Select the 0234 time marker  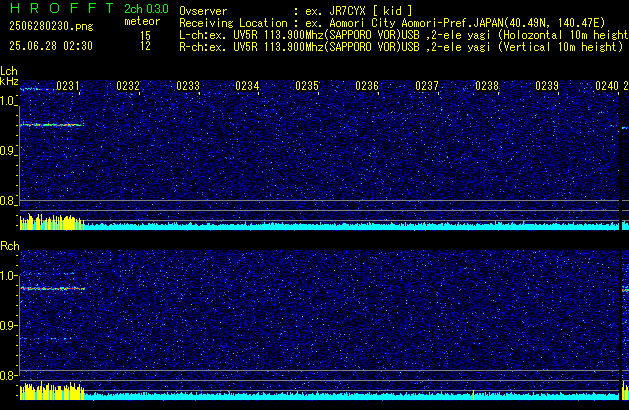247,86
